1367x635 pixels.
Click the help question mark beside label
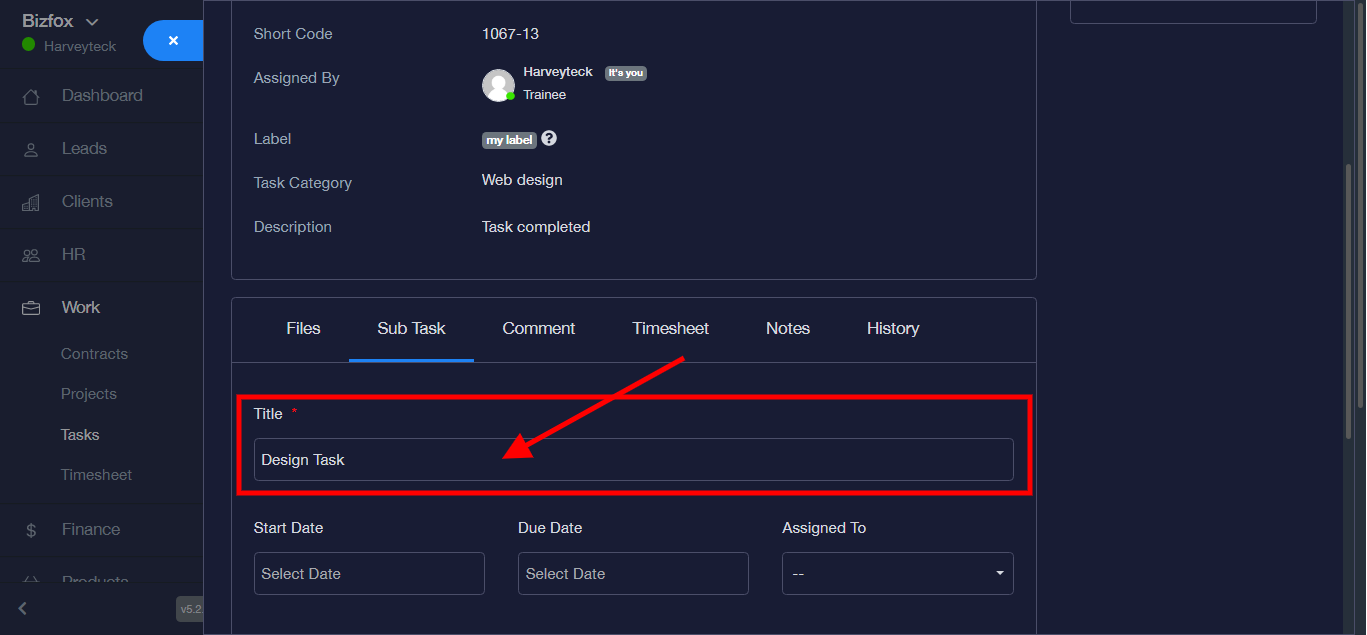tap(549, 139)
